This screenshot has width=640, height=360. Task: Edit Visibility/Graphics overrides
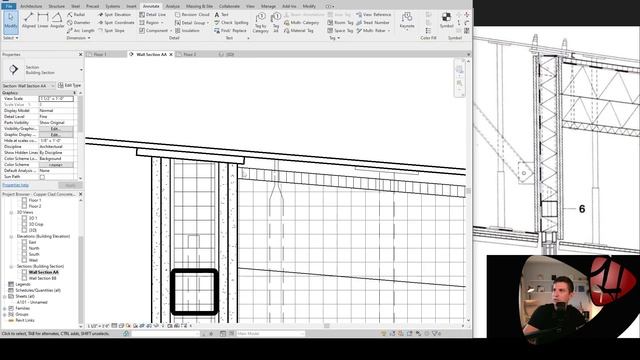pos(56,129)
